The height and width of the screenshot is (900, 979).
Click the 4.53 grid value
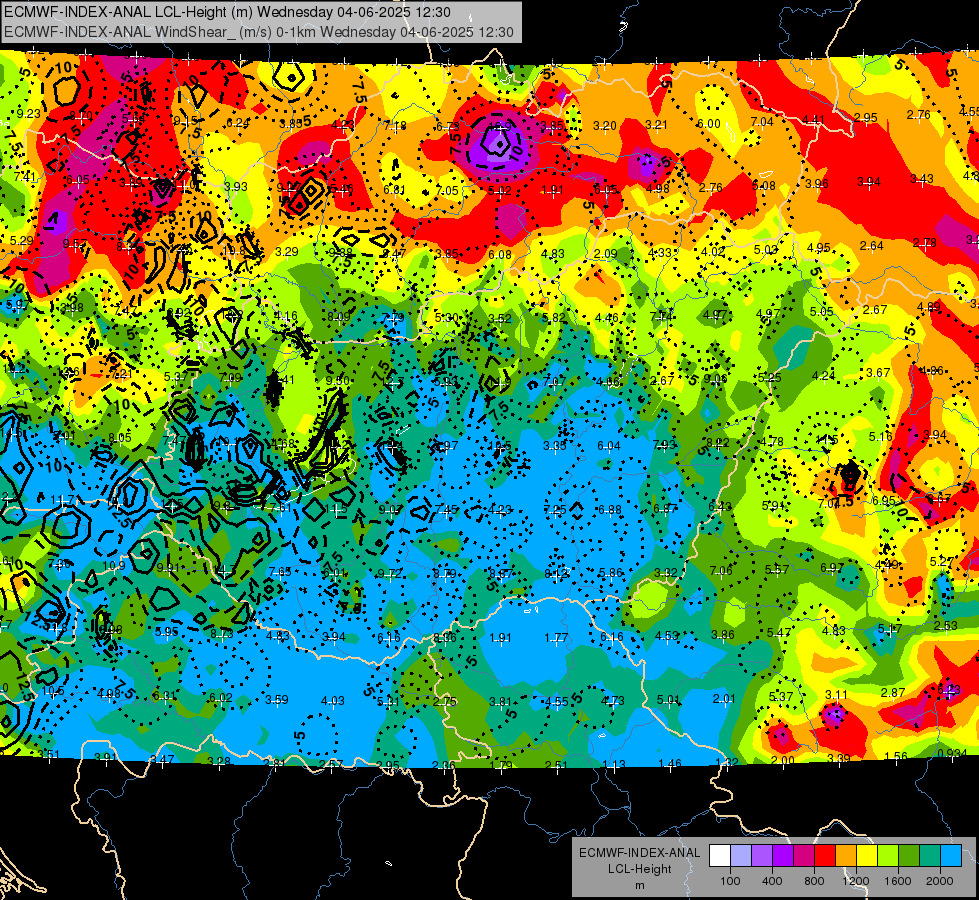tap(667, 636)
